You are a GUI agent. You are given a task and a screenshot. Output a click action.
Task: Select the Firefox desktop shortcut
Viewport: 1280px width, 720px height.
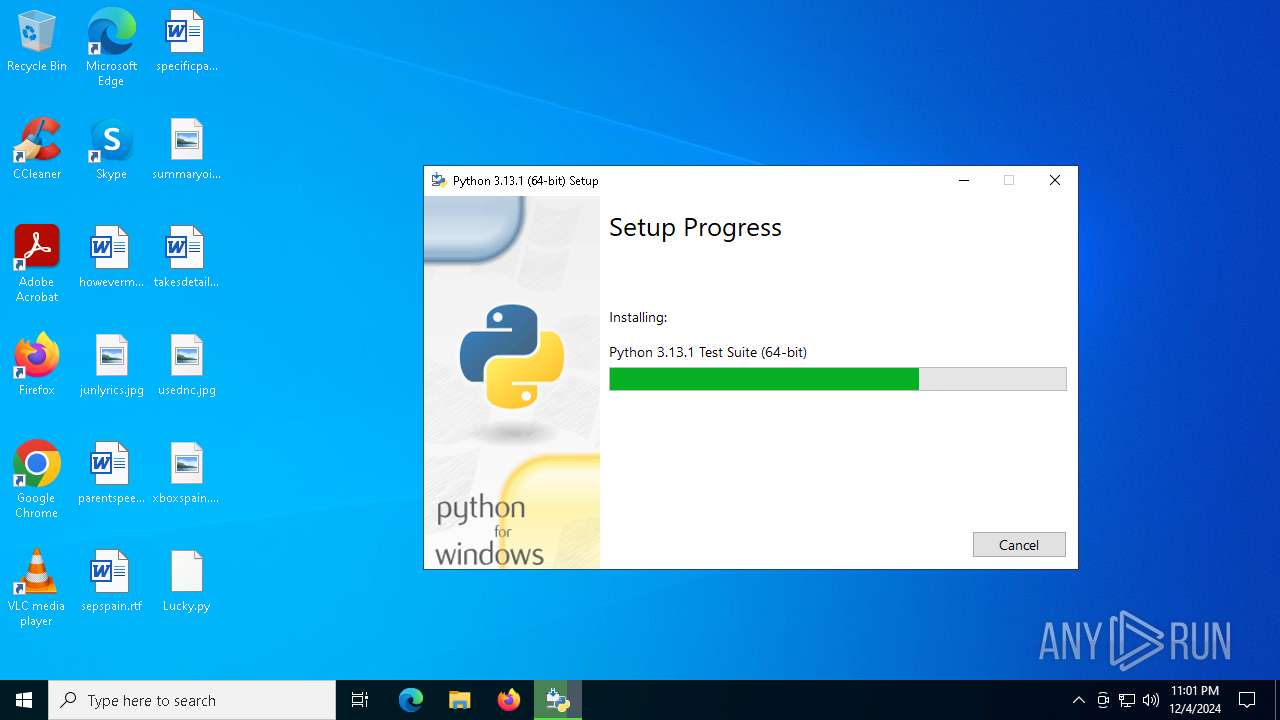37,365
